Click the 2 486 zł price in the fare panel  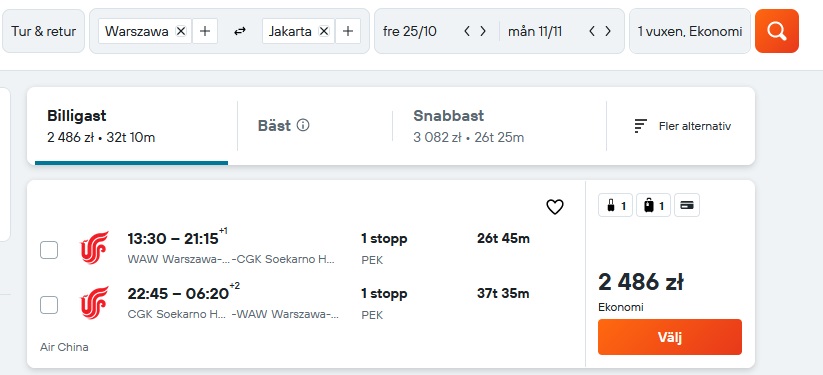(x=641, y=282)
